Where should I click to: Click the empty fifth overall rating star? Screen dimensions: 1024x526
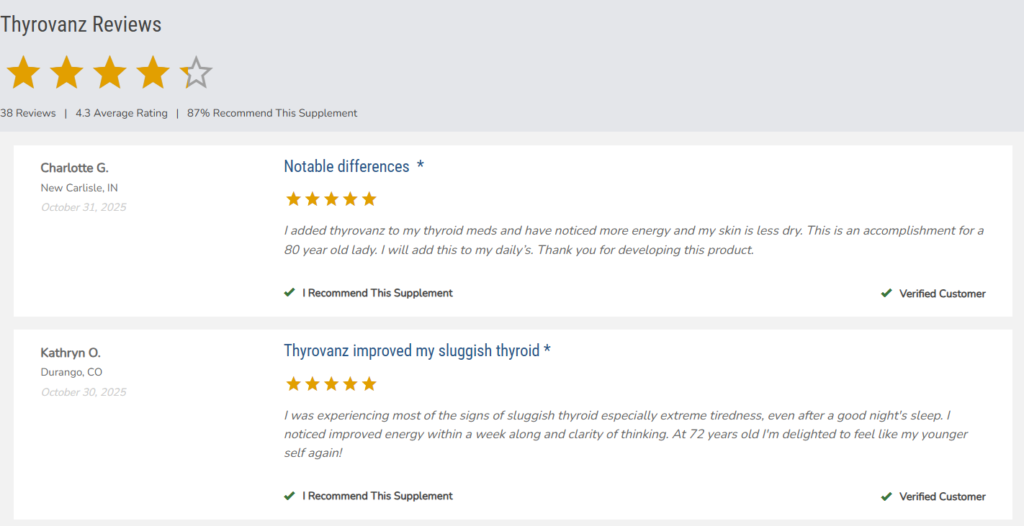[x=197, y=73]
